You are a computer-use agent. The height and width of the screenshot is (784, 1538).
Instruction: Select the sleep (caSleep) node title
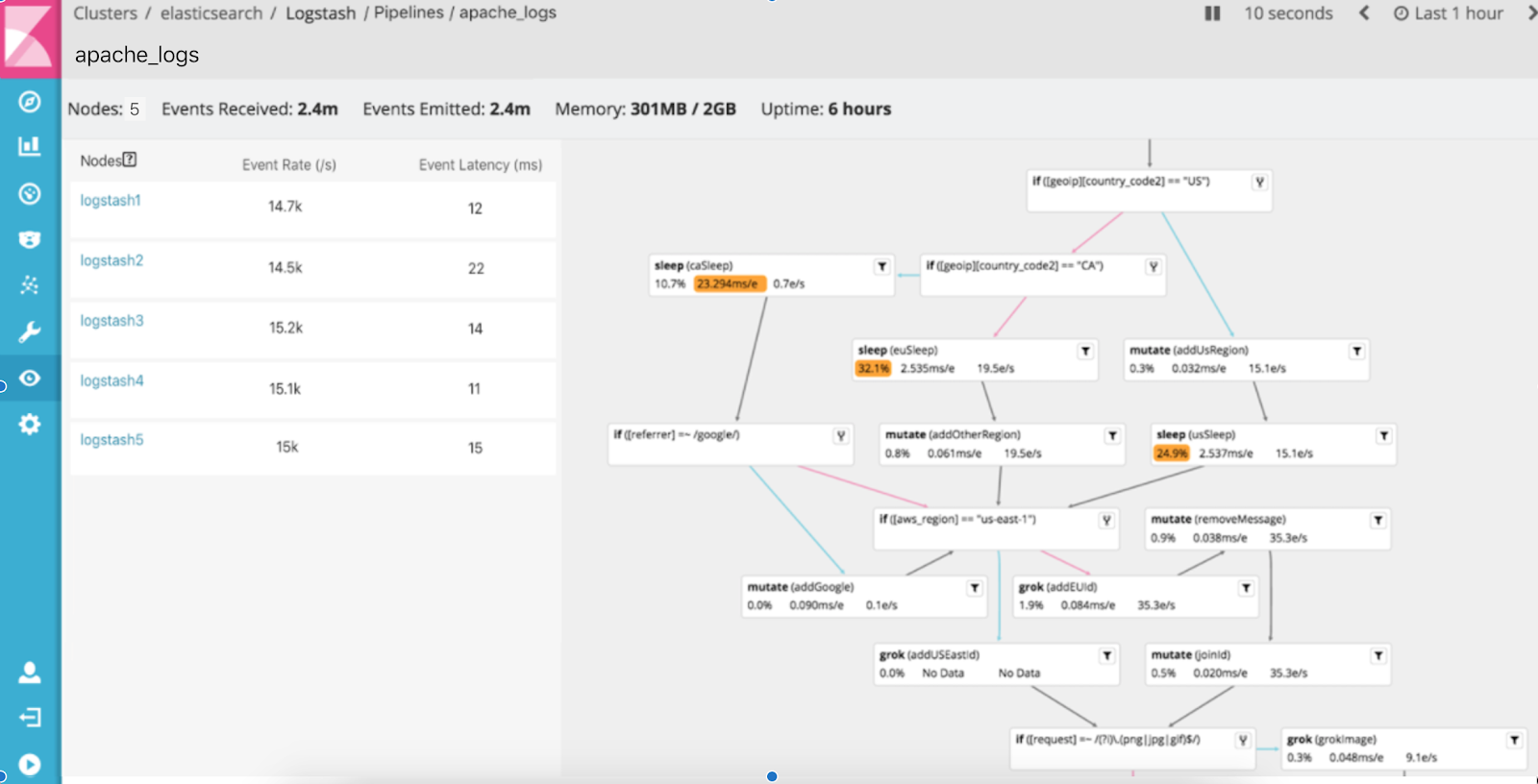[x=694, y=265]
